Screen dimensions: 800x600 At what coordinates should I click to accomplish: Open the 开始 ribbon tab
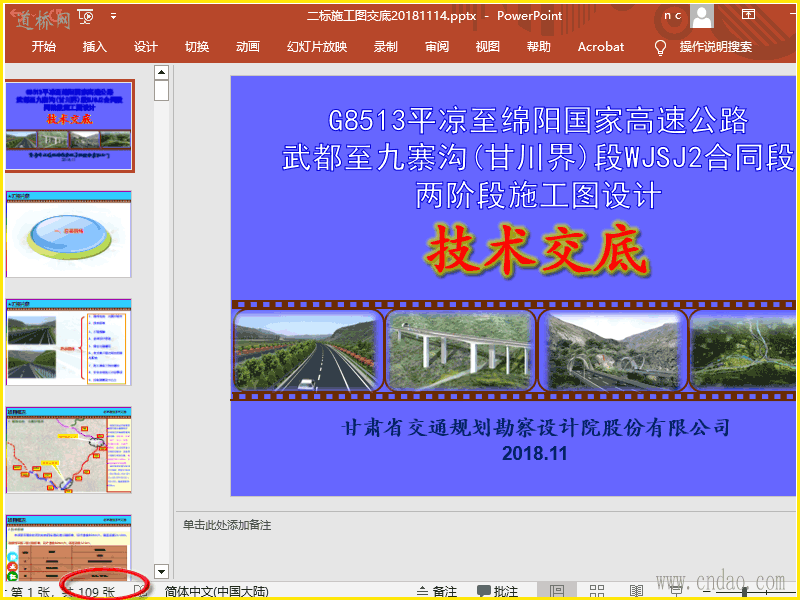43,47
